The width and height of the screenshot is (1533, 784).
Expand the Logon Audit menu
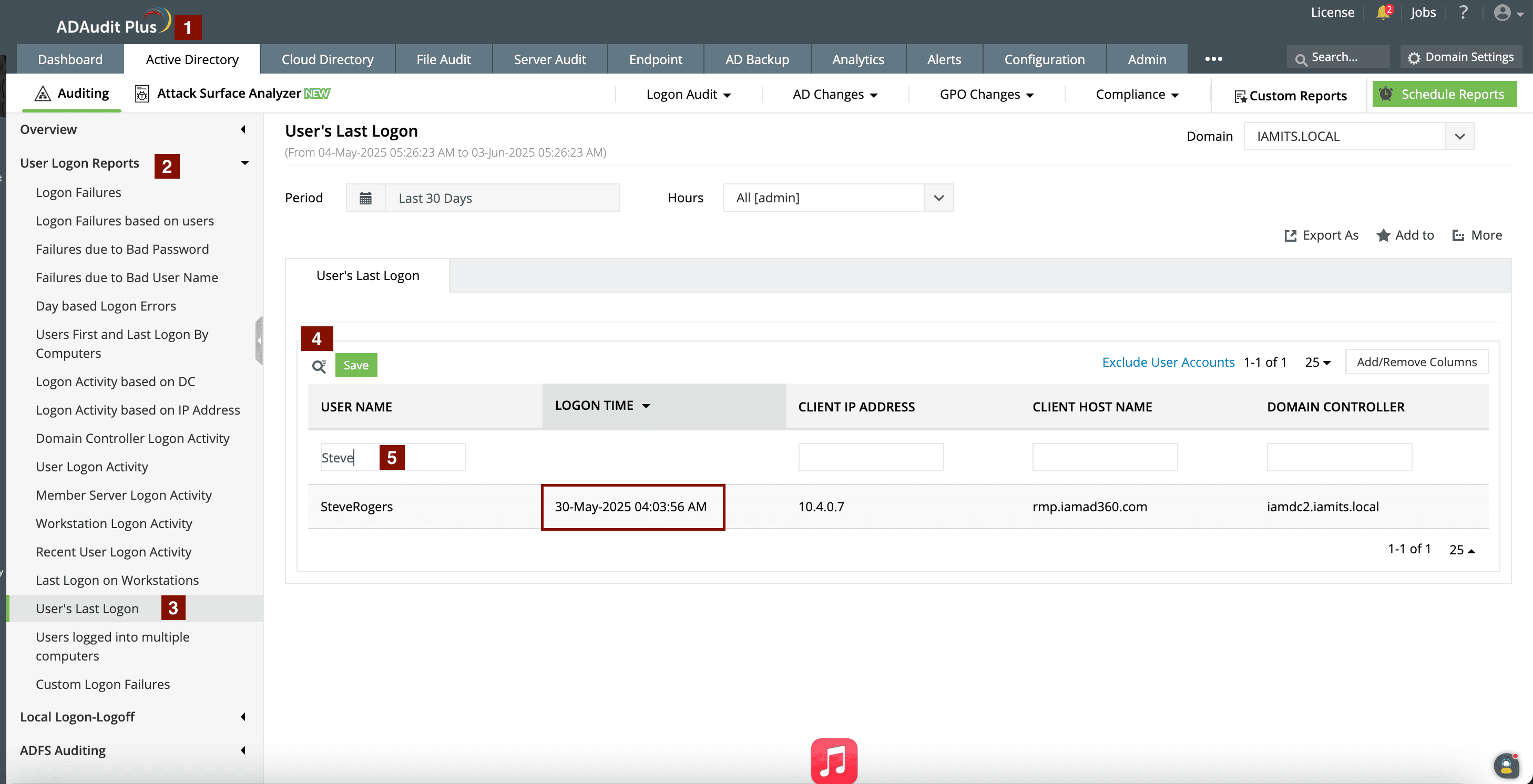tap(688, 95)
